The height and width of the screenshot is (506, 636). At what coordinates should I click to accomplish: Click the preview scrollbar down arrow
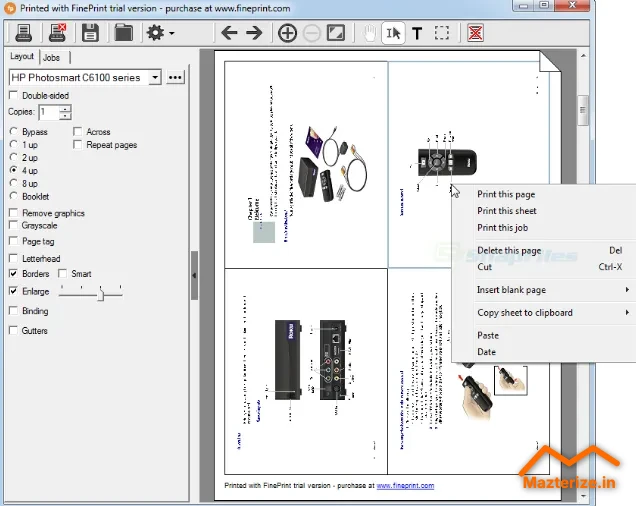[x=583, y=495]
